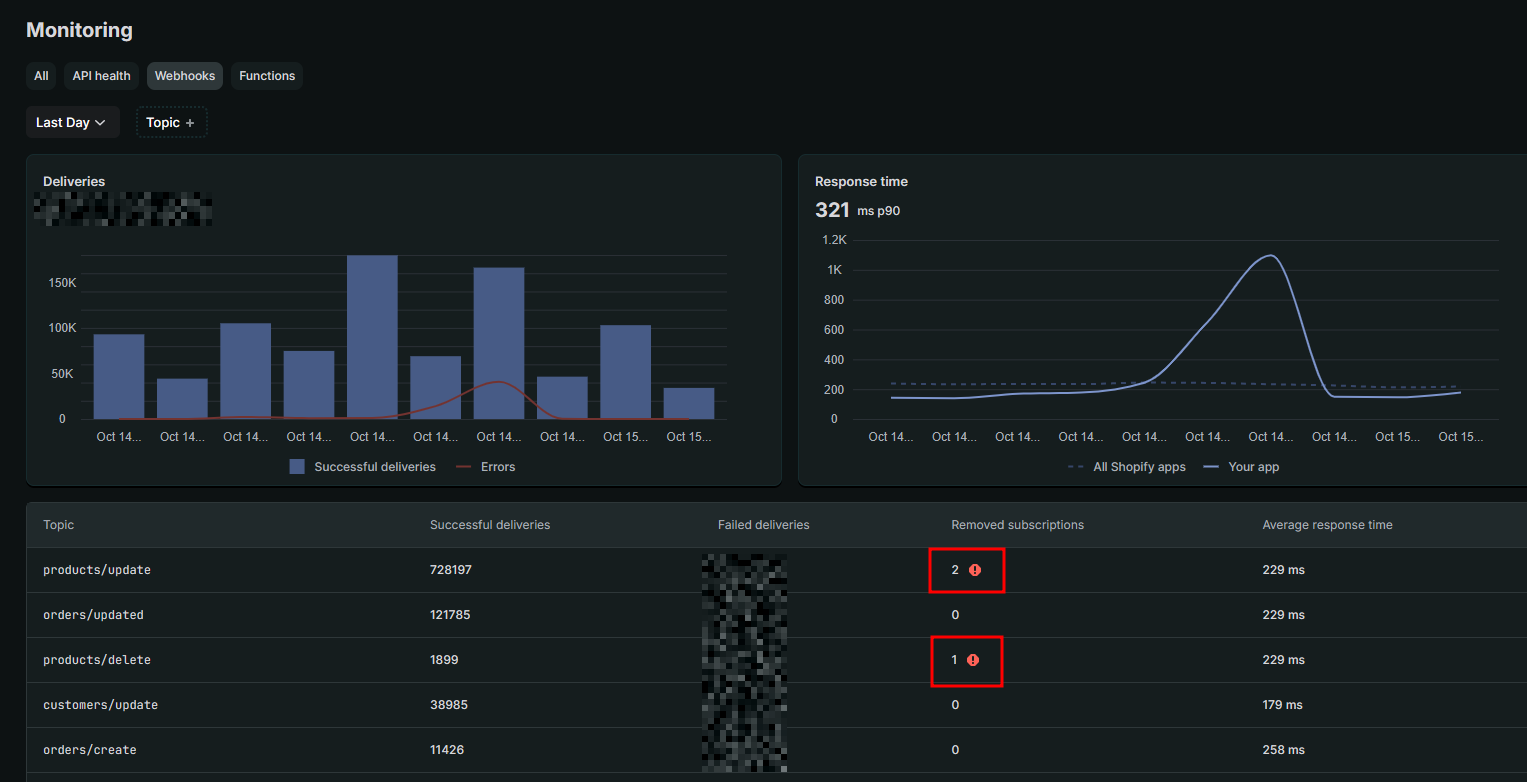Select the customers/update topic

coord(100,705)
